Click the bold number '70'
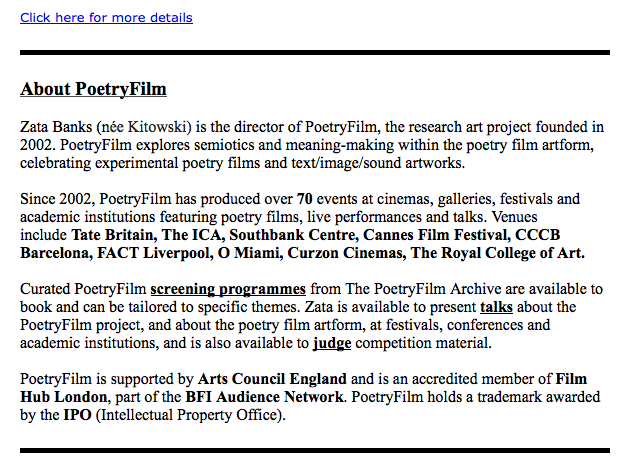 point(305,199)
